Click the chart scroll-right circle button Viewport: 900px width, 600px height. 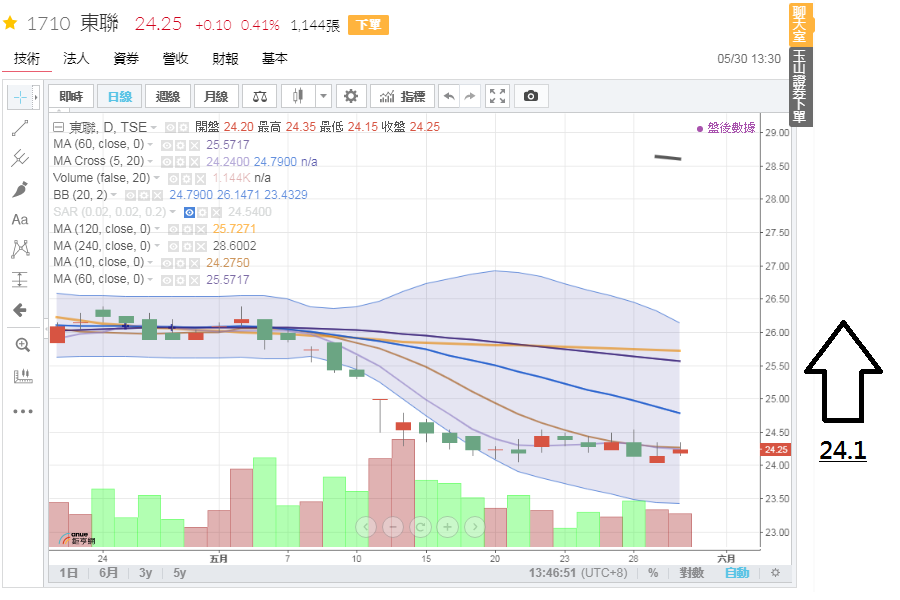click(x=475, y=526)
